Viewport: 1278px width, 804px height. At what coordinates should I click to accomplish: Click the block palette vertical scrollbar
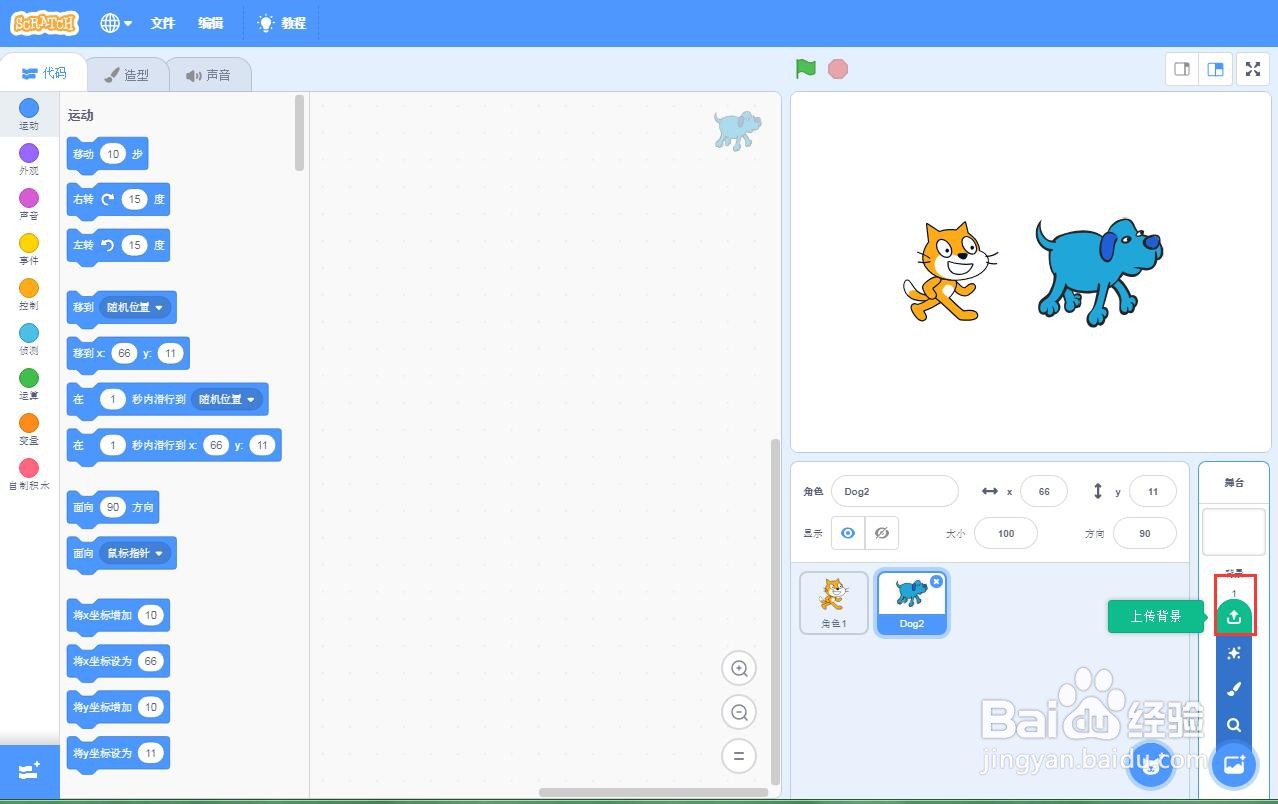pos(300,133)
